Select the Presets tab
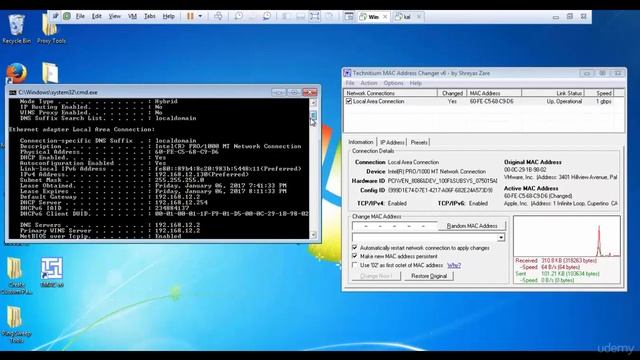 pos(419,142)
